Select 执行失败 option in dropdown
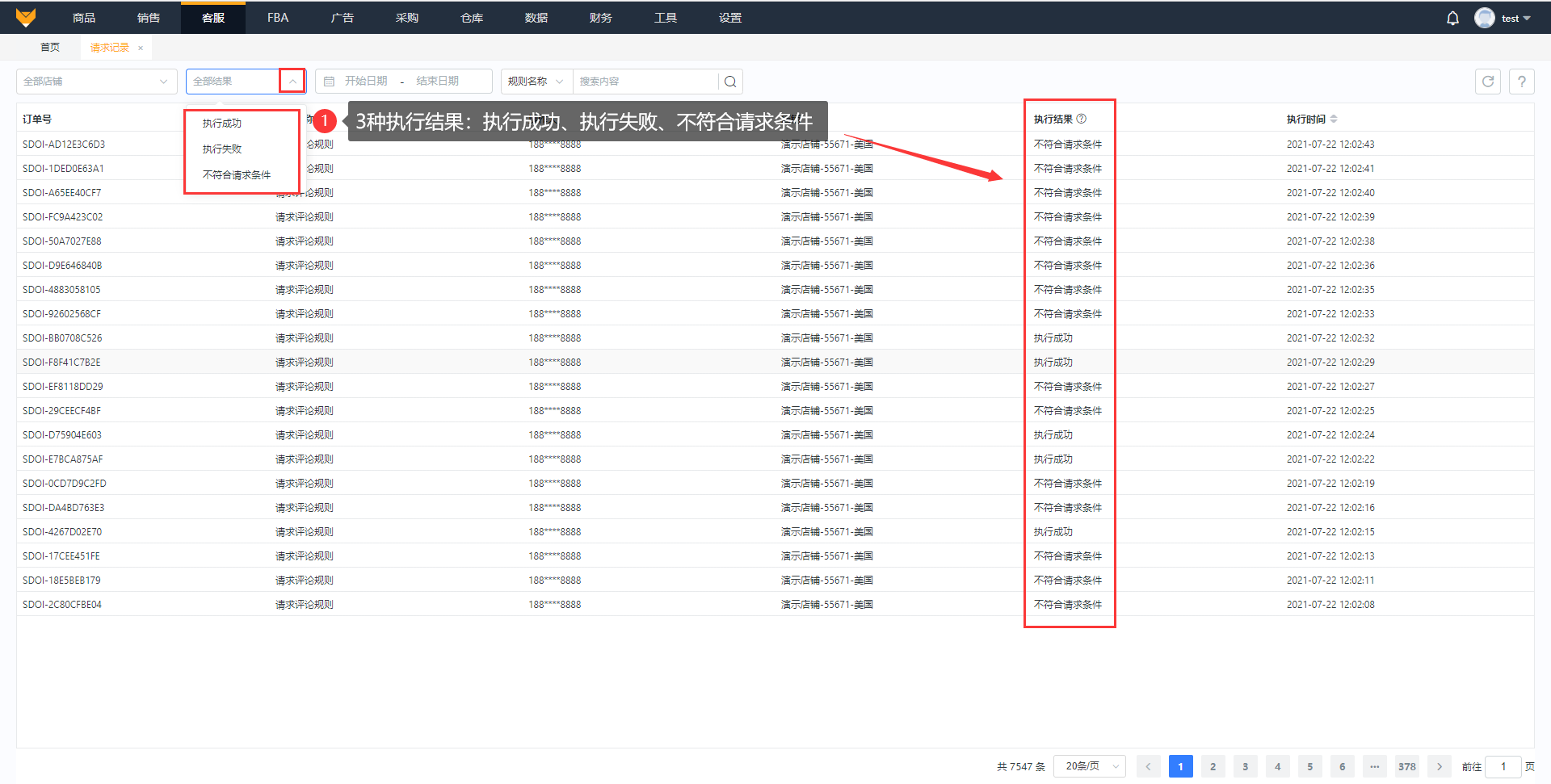Screen dimensions: 1551x784 pos(222,149)
